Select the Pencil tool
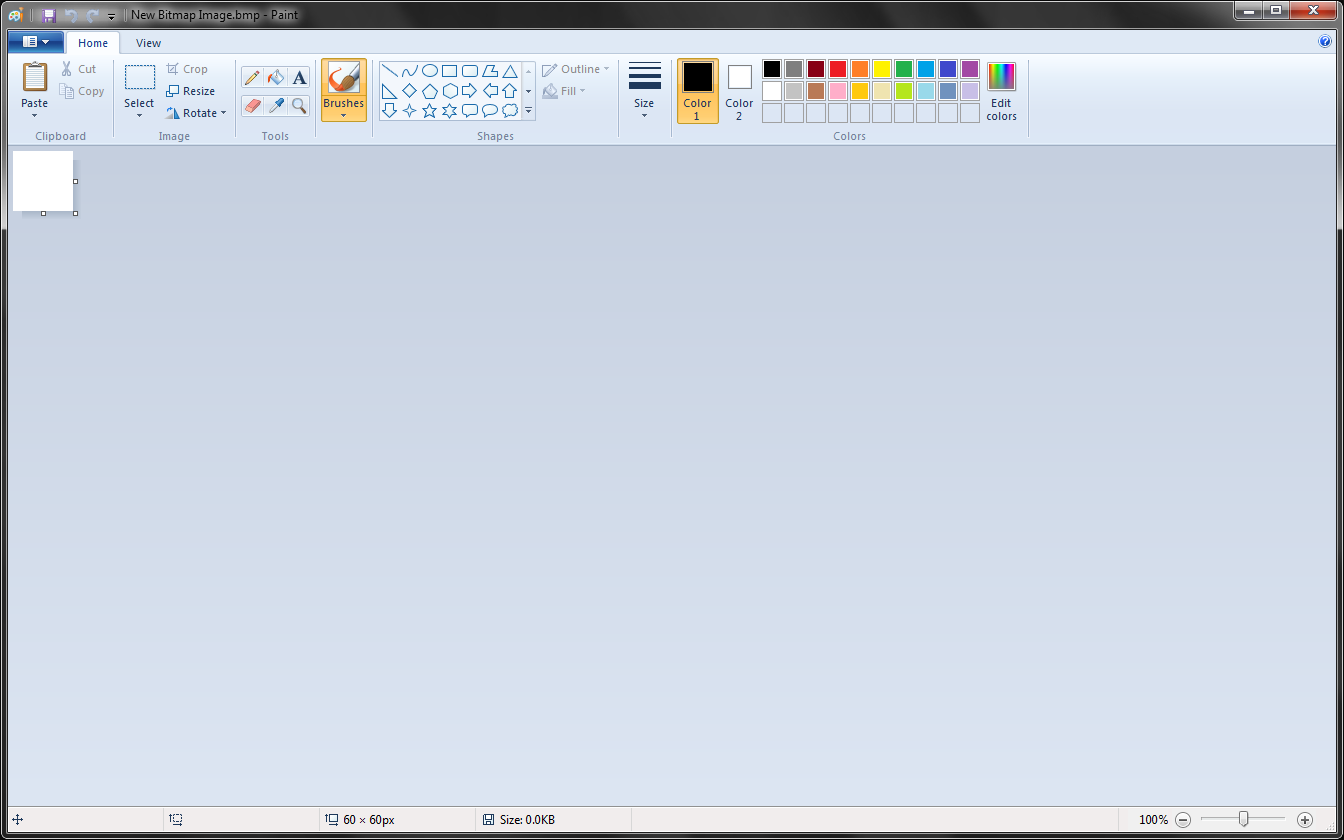This screenshot has height=840, width=1344. tap(252, 78)
